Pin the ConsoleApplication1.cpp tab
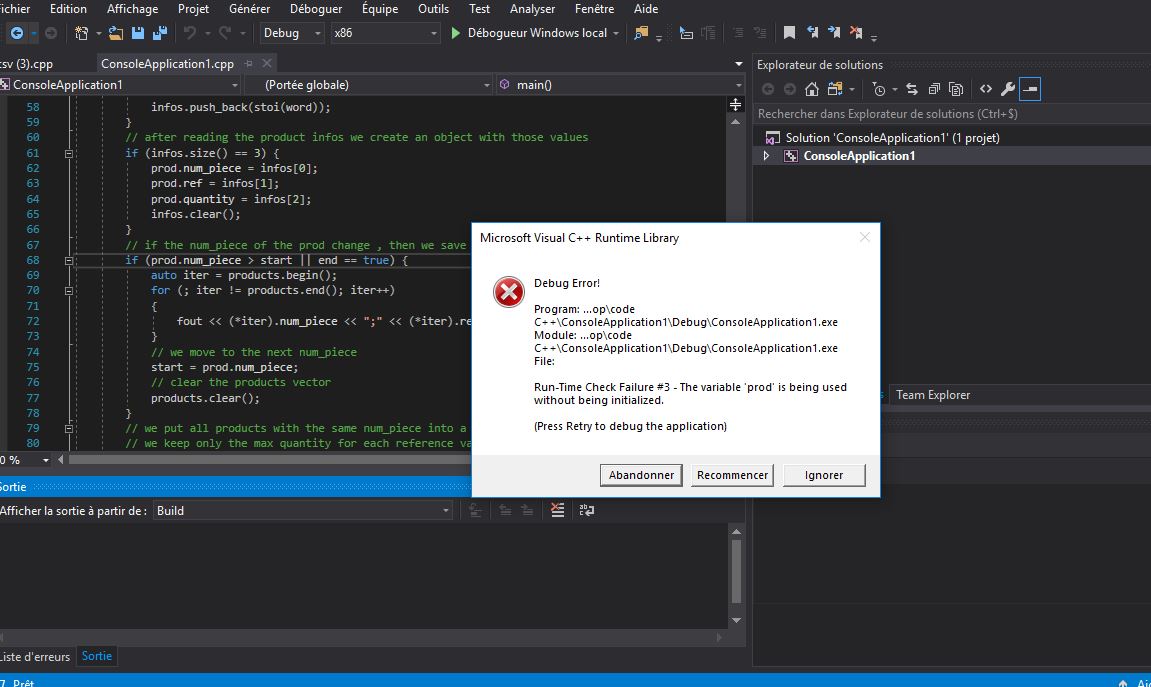 [249, 64]
